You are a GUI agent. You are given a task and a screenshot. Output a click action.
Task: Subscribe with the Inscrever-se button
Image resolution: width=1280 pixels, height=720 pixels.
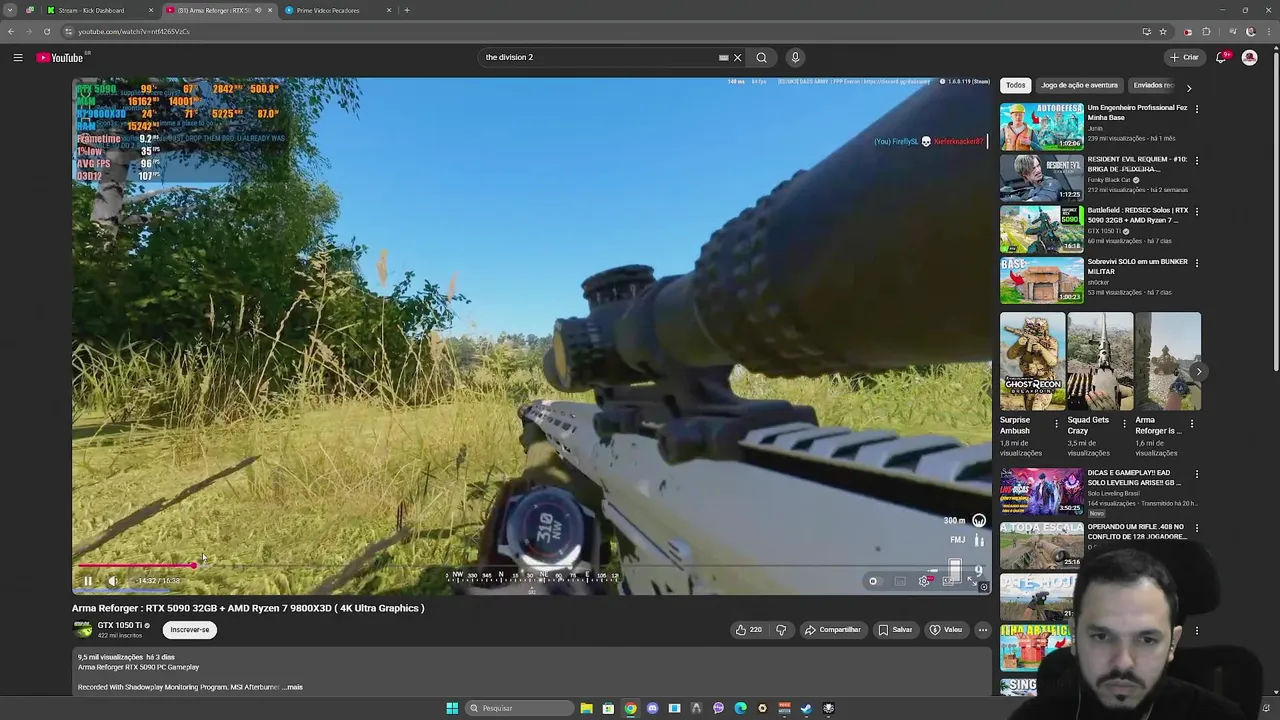190,630
